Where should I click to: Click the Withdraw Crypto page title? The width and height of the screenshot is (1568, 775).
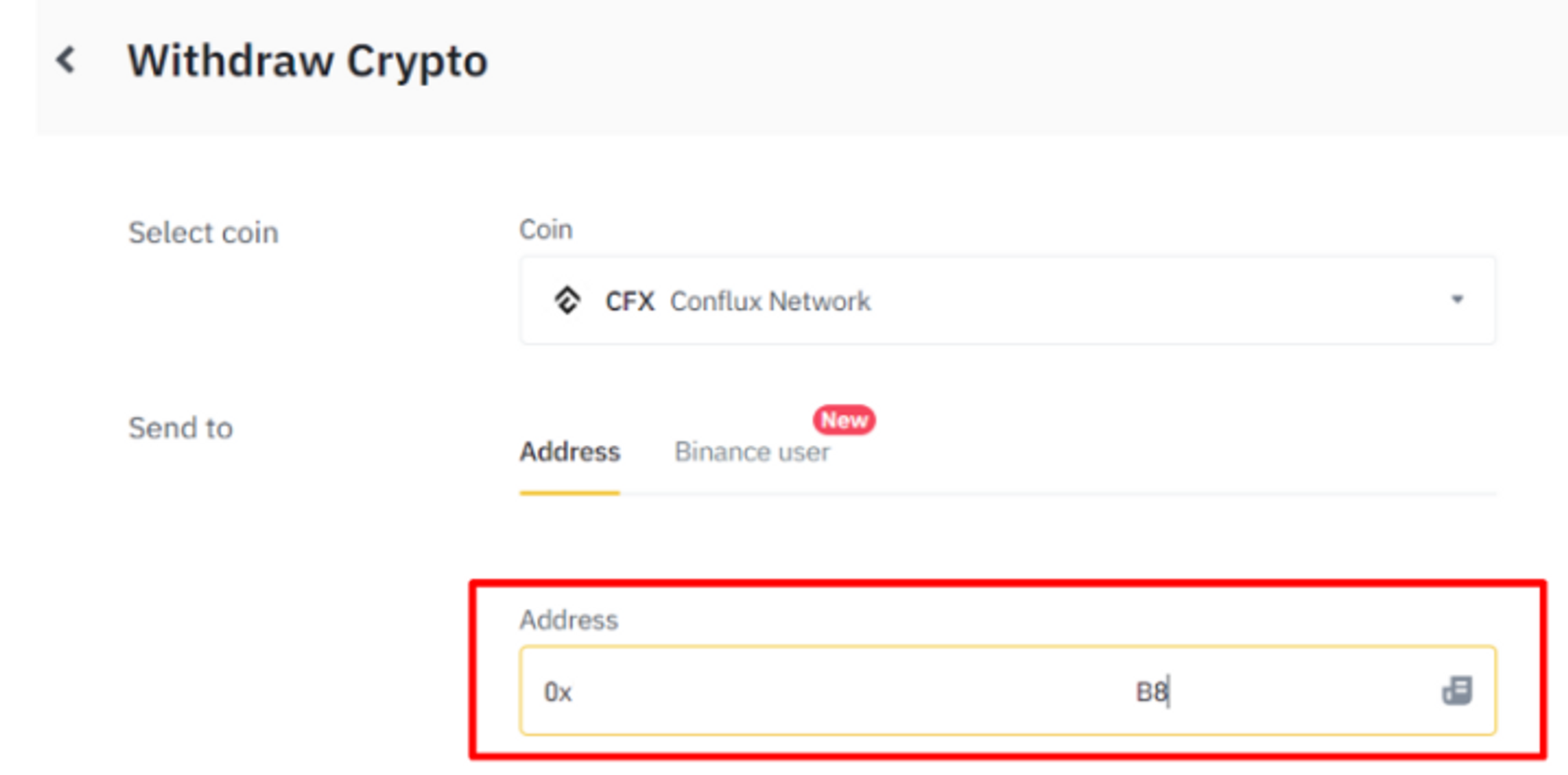click(x=307, y=61)
